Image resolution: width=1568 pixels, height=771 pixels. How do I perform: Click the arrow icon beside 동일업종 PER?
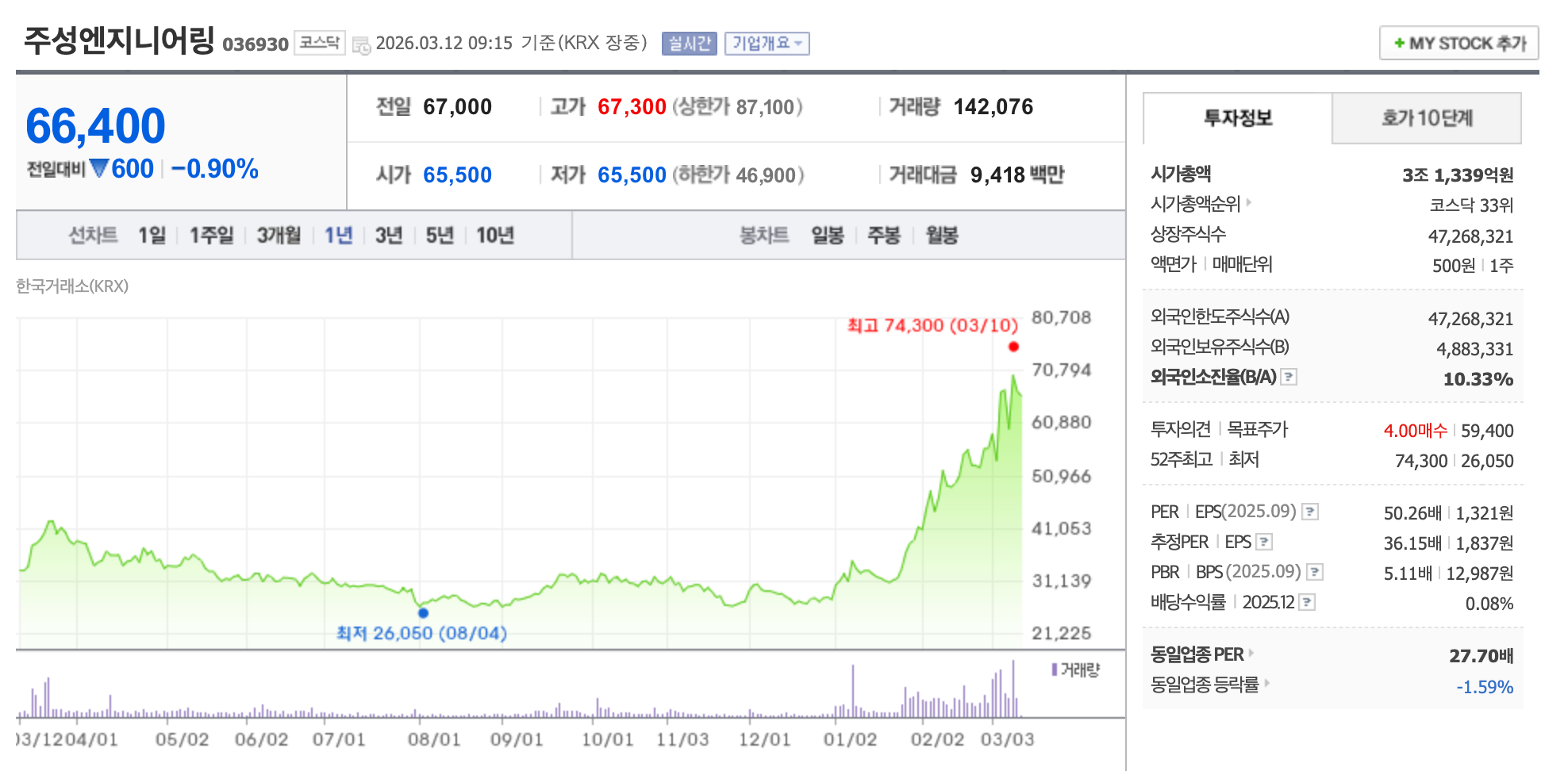(x=1251, y=653)
